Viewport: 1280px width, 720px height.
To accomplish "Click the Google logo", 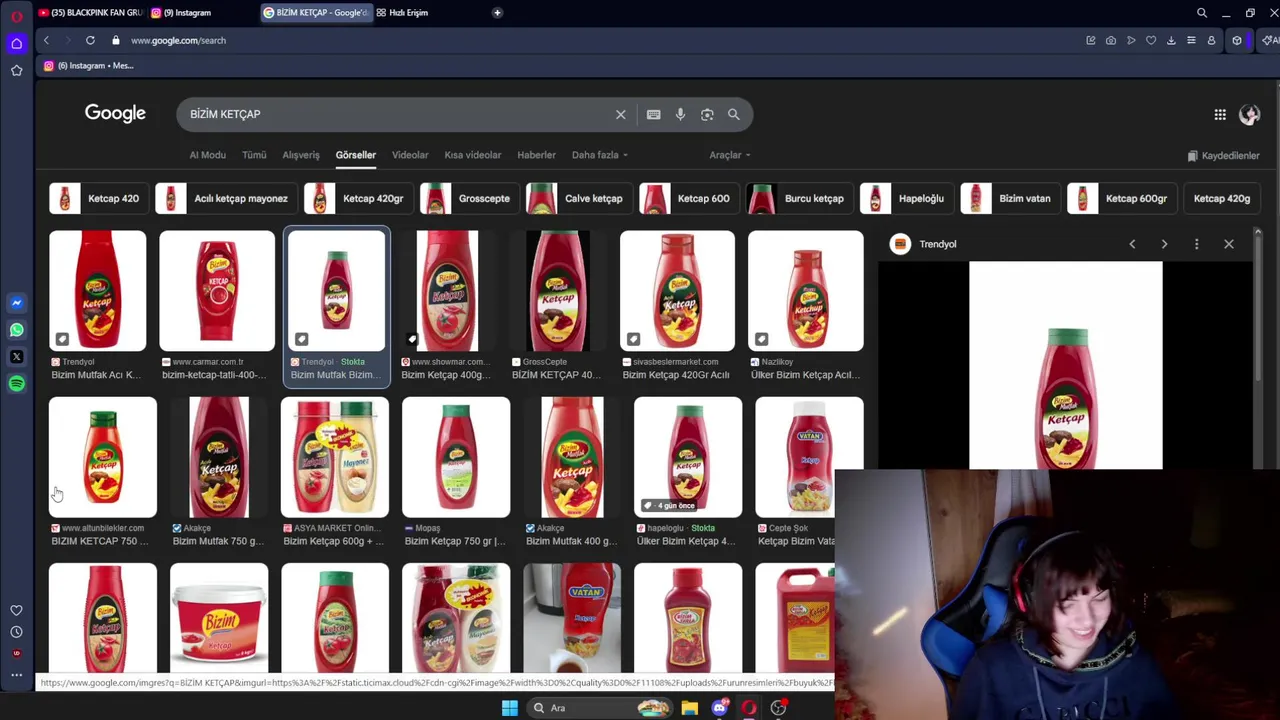I will click(x=115, y=113).
